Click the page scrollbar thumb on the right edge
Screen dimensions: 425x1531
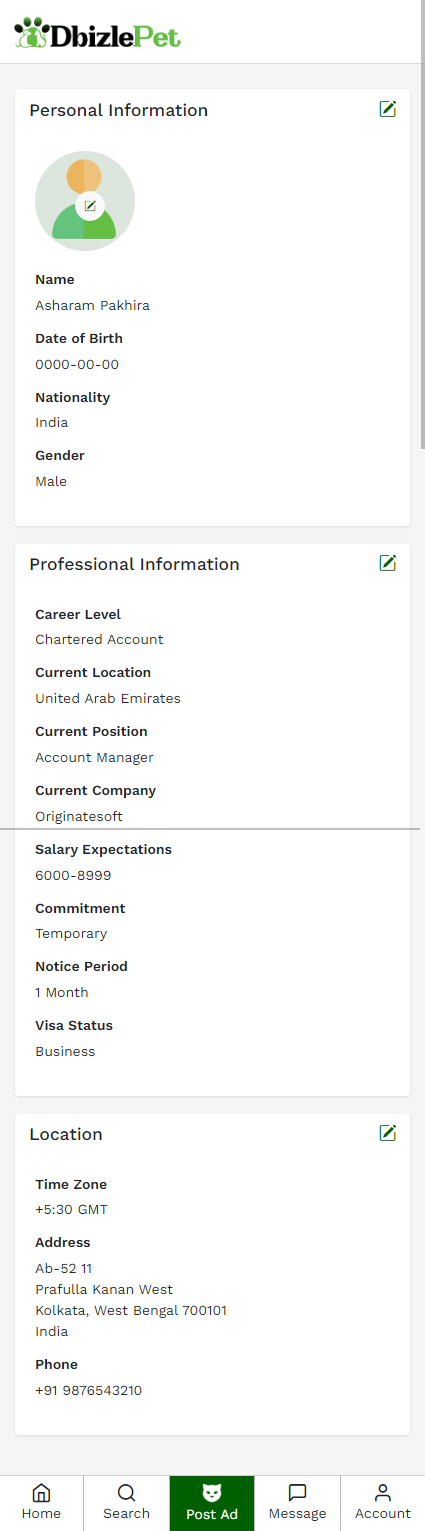pyautogui.click(x=422, y=224)
